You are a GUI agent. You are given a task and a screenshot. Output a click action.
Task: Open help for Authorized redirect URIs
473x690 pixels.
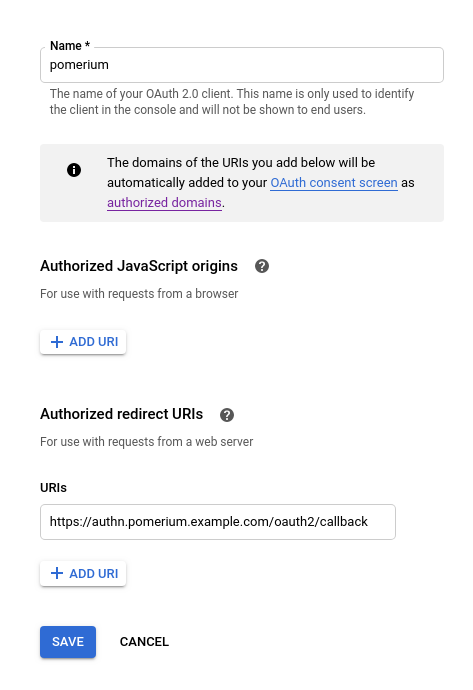(x=227, y=415)
